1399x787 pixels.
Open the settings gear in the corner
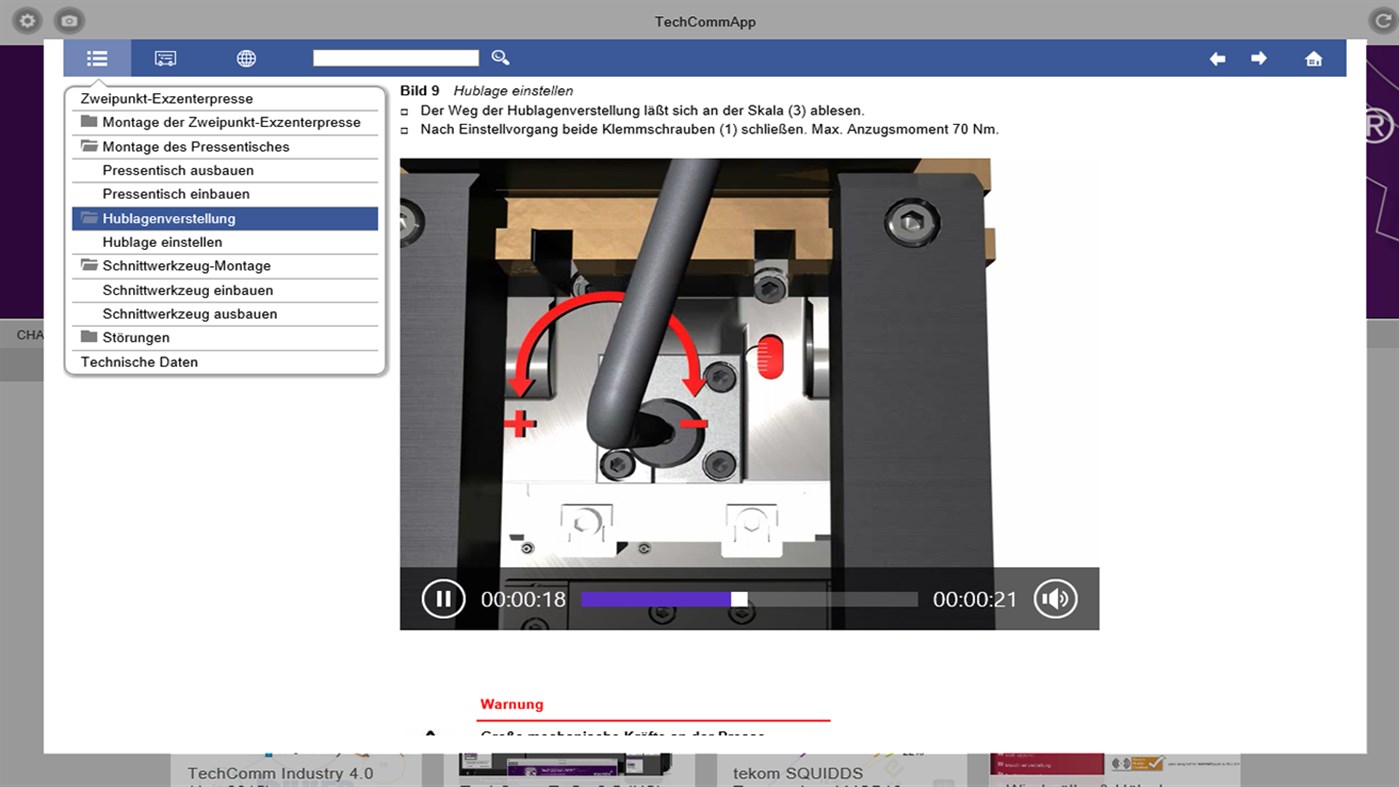[26, 20]
